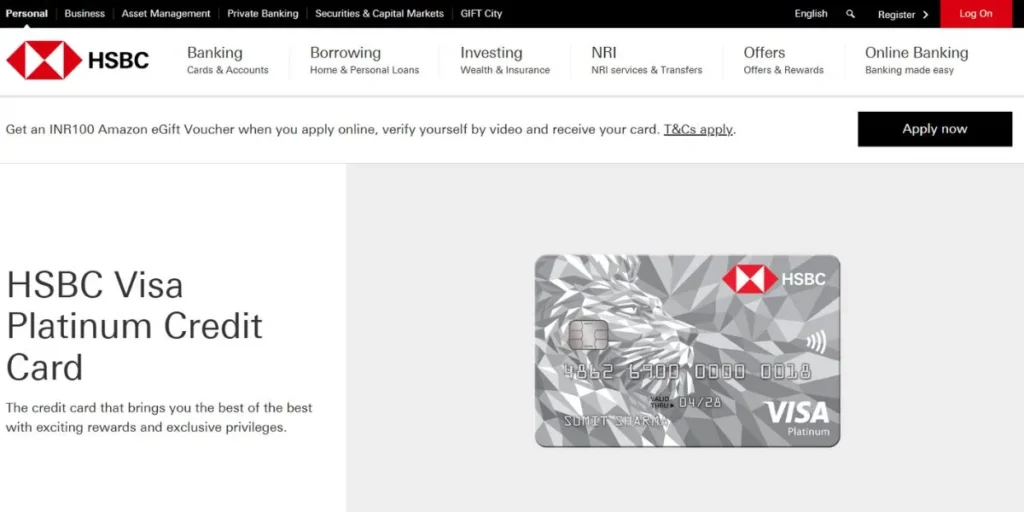Expand the Investing Wealth & Insurance menu
The image size is (1024, 512).
(x=505, y=60)
